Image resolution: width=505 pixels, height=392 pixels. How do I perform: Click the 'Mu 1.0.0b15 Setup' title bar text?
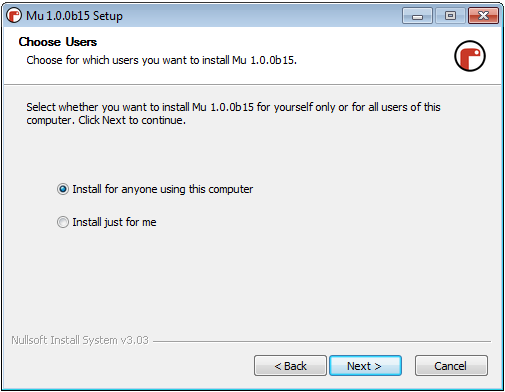pos(74,16)
